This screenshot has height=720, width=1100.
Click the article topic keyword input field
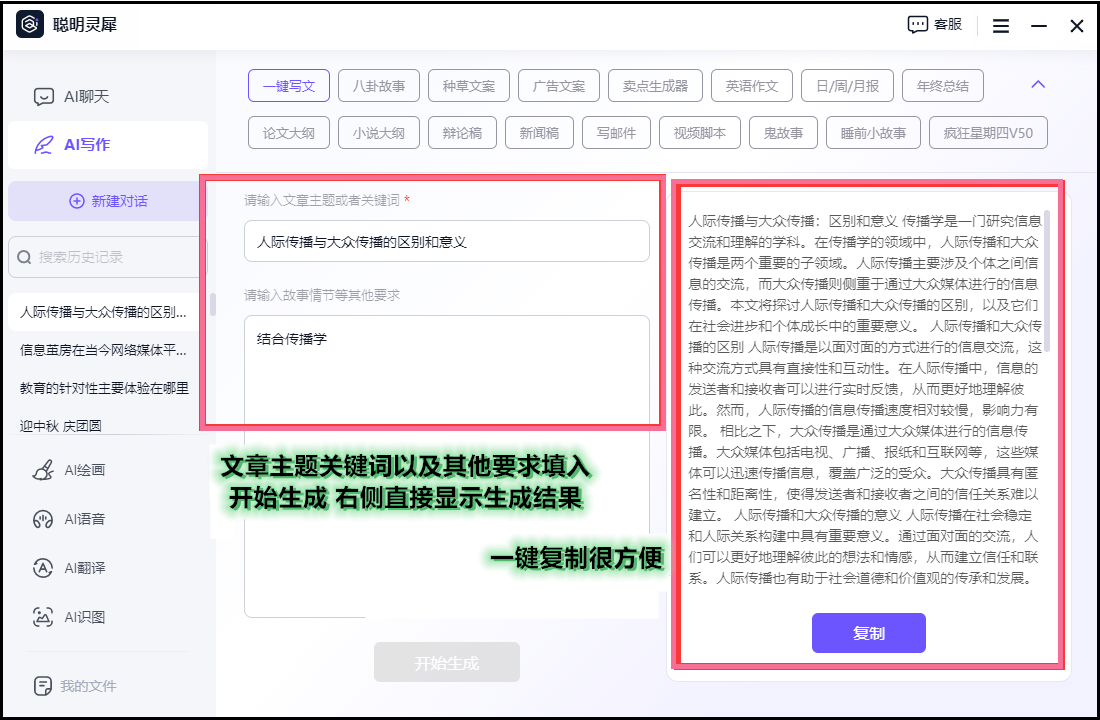(x=446, y=242)
